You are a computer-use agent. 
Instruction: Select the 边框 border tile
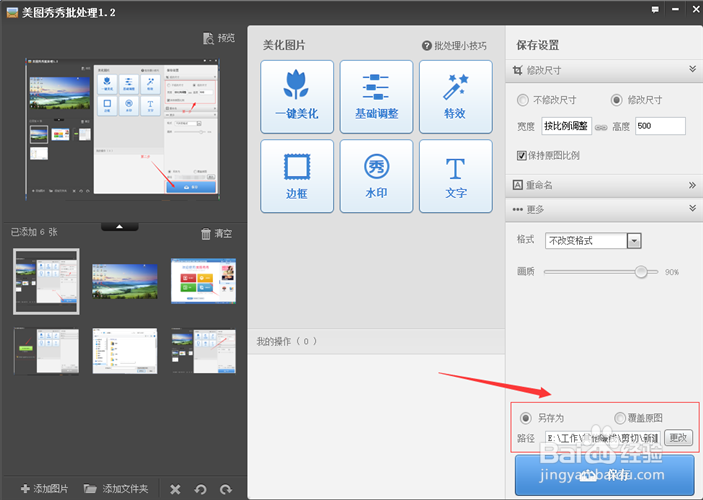297,176
